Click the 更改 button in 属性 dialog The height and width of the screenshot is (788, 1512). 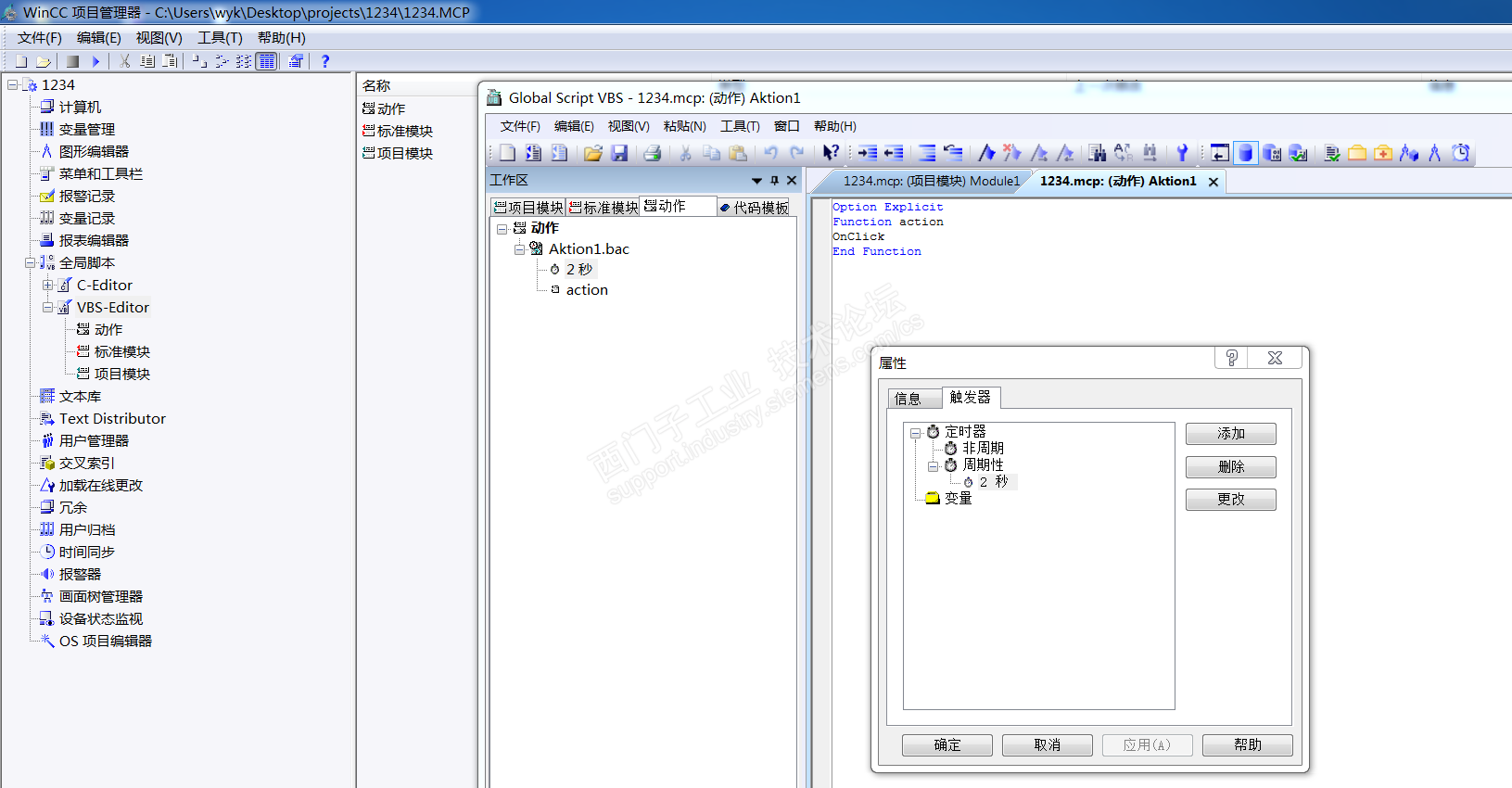tap(1231, 500)
